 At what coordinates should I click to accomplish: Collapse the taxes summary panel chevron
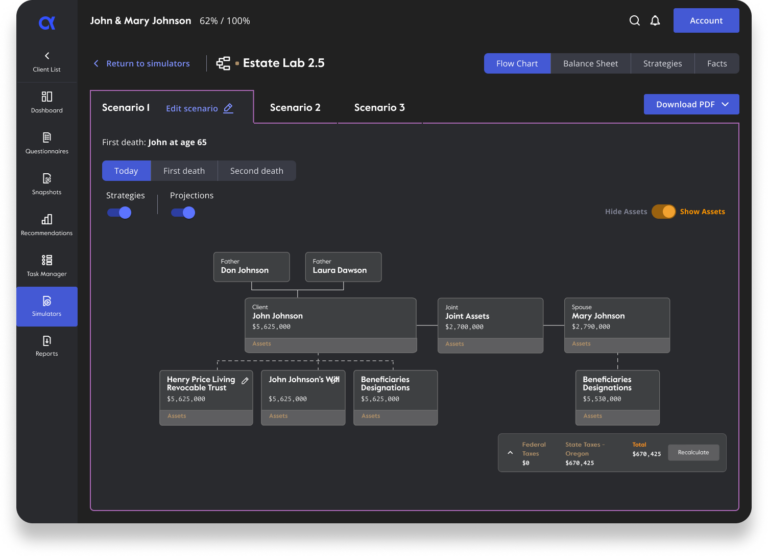(x=510, y=453)
